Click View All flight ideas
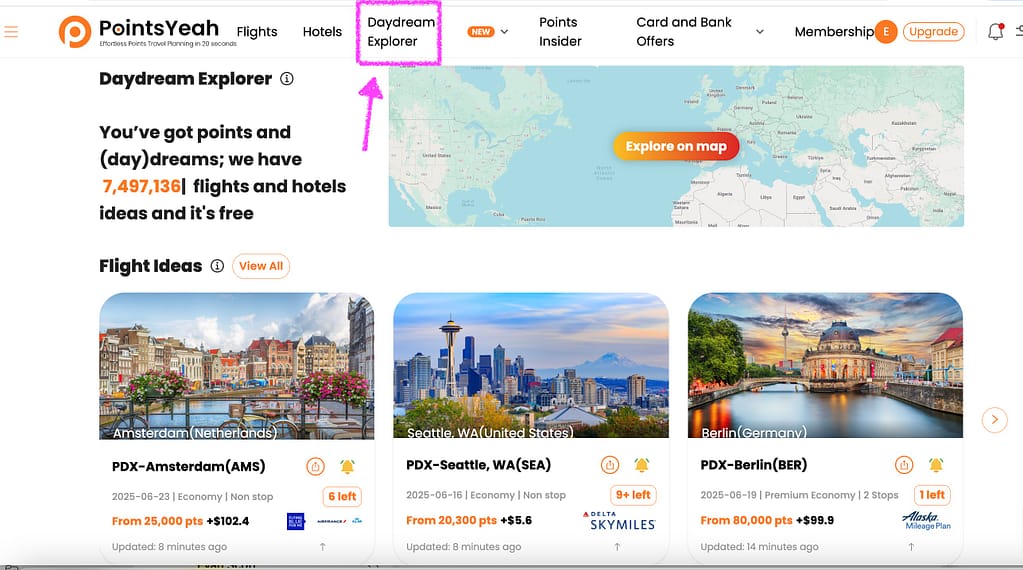The width and height of the screenshot is (1023, 570). point(261,266)
